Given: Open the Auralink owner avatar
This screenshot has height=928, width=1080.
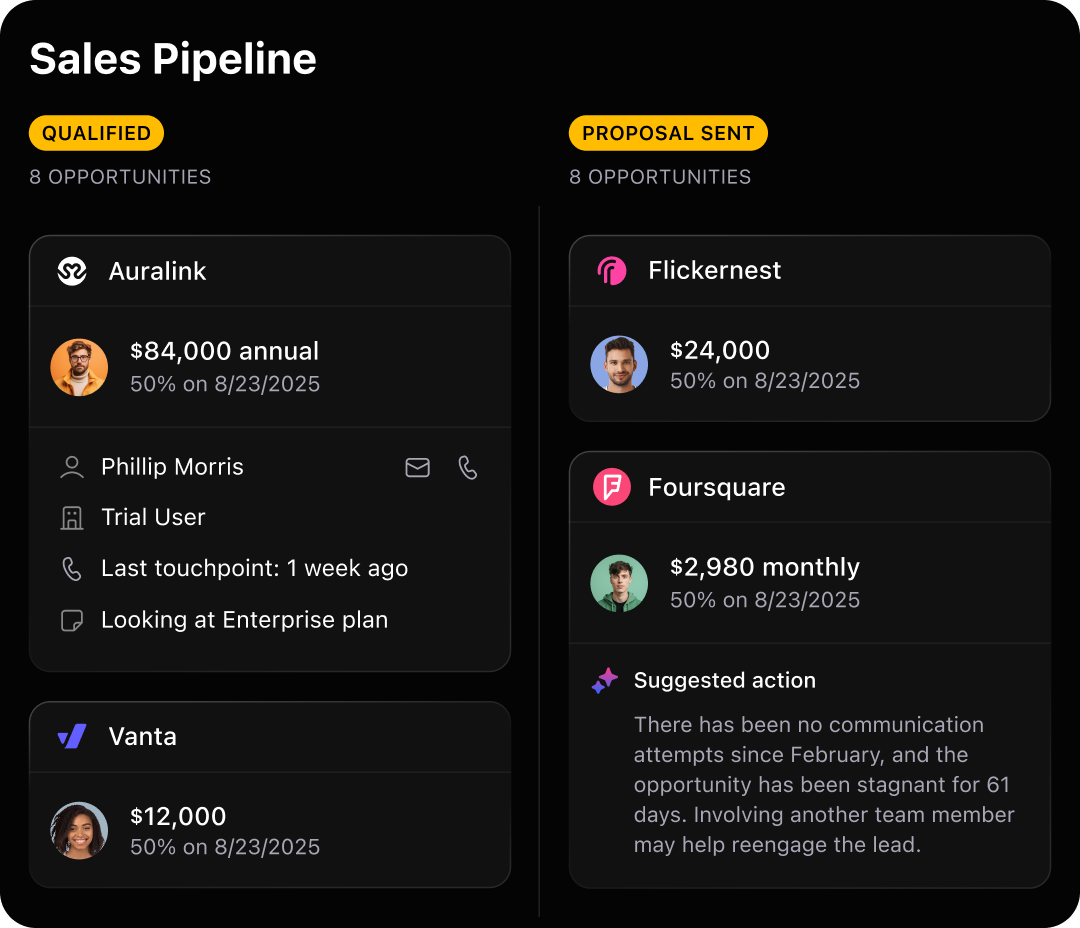Looking at the screenshot, I should coord(79,367).
